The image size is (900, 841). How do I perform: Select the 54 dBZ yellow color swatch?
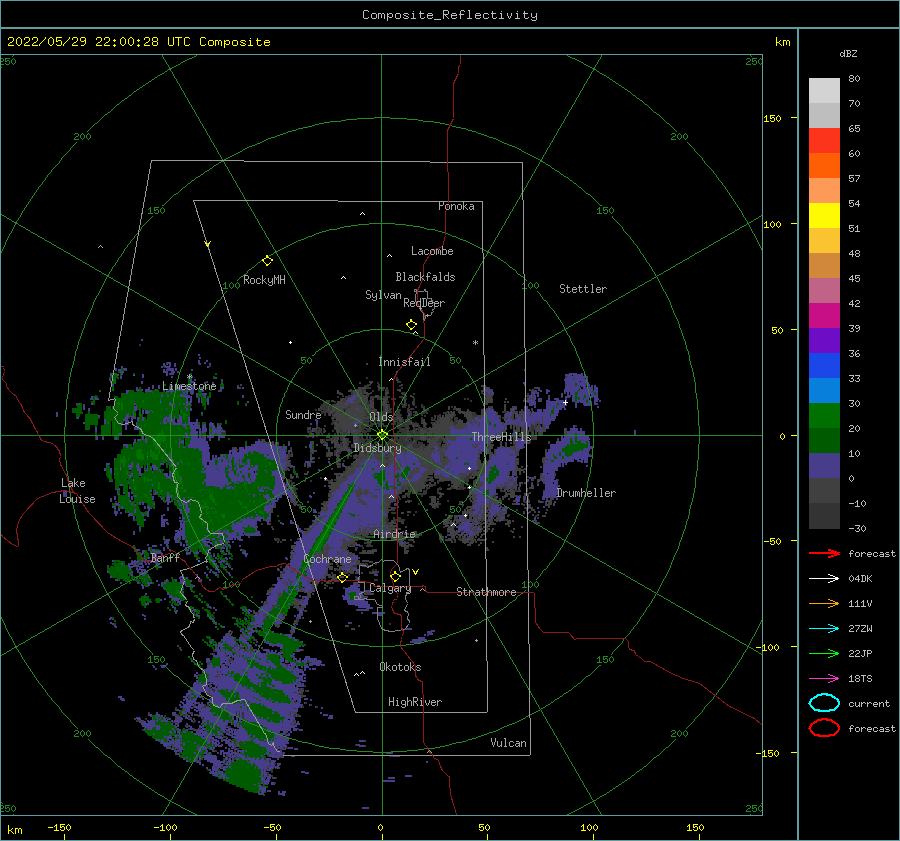(x=824, y=215)
